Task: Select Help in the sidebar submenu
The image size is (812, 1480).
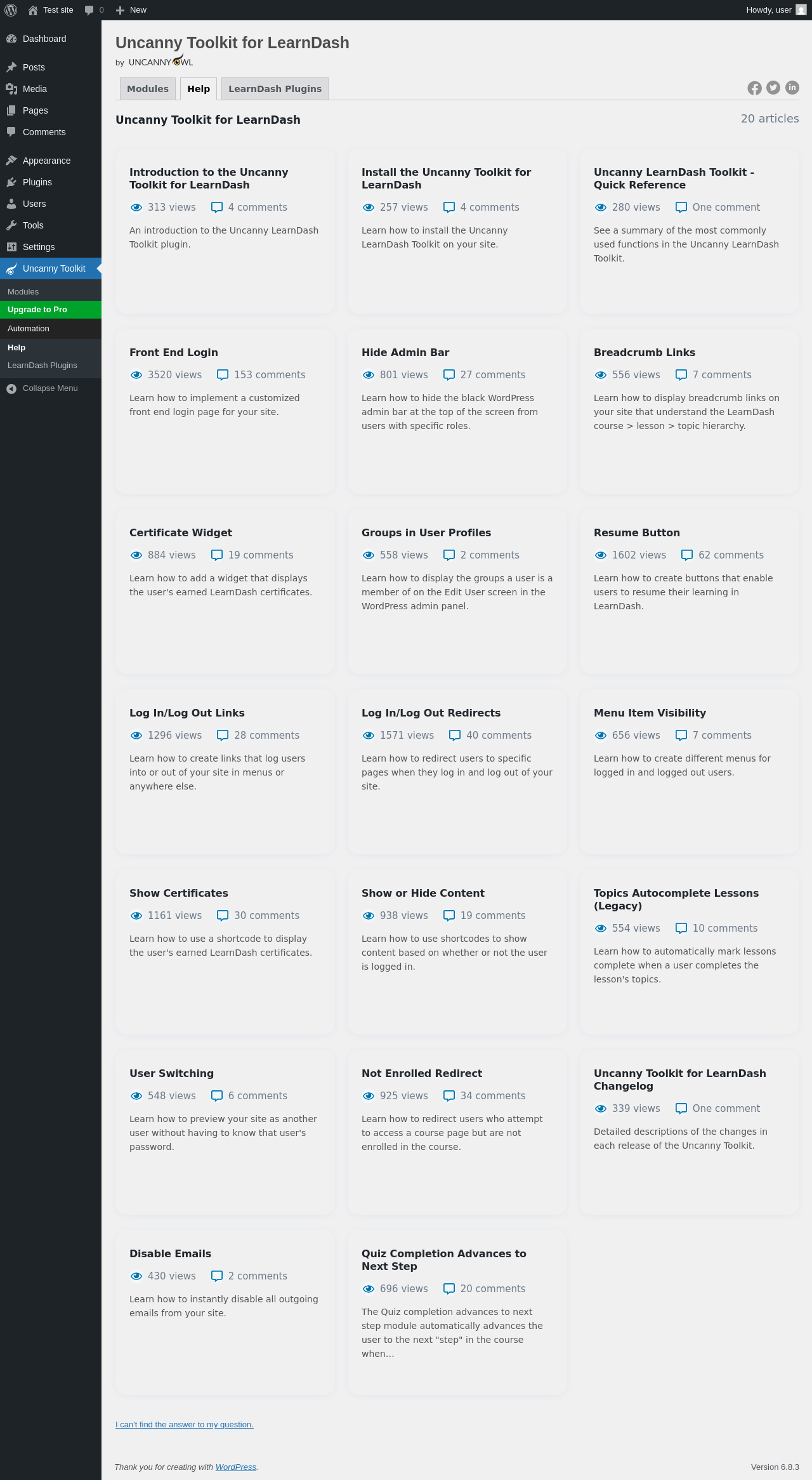Action: 51,348
